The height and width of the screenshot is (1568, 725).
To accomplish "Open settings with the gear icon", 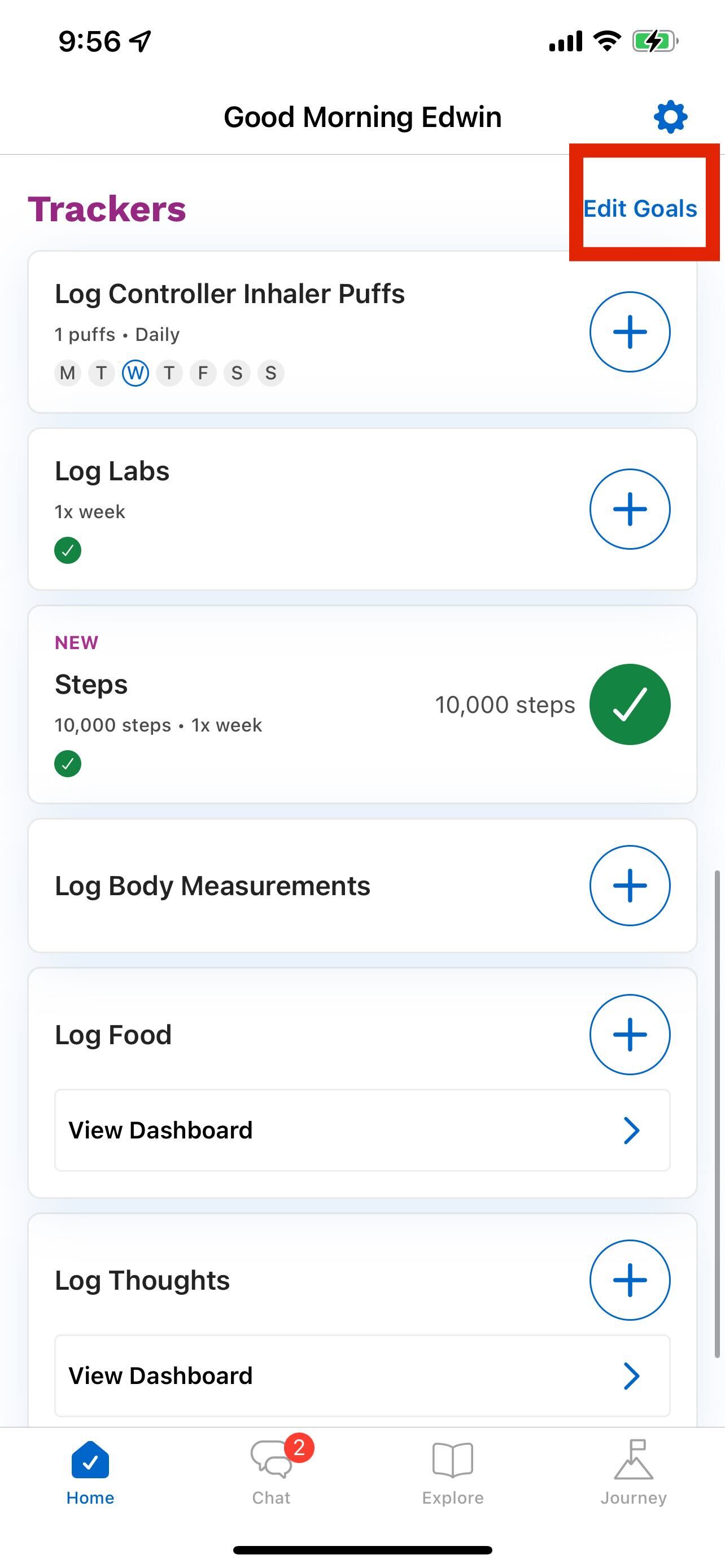I will click(x=670, y=116).
